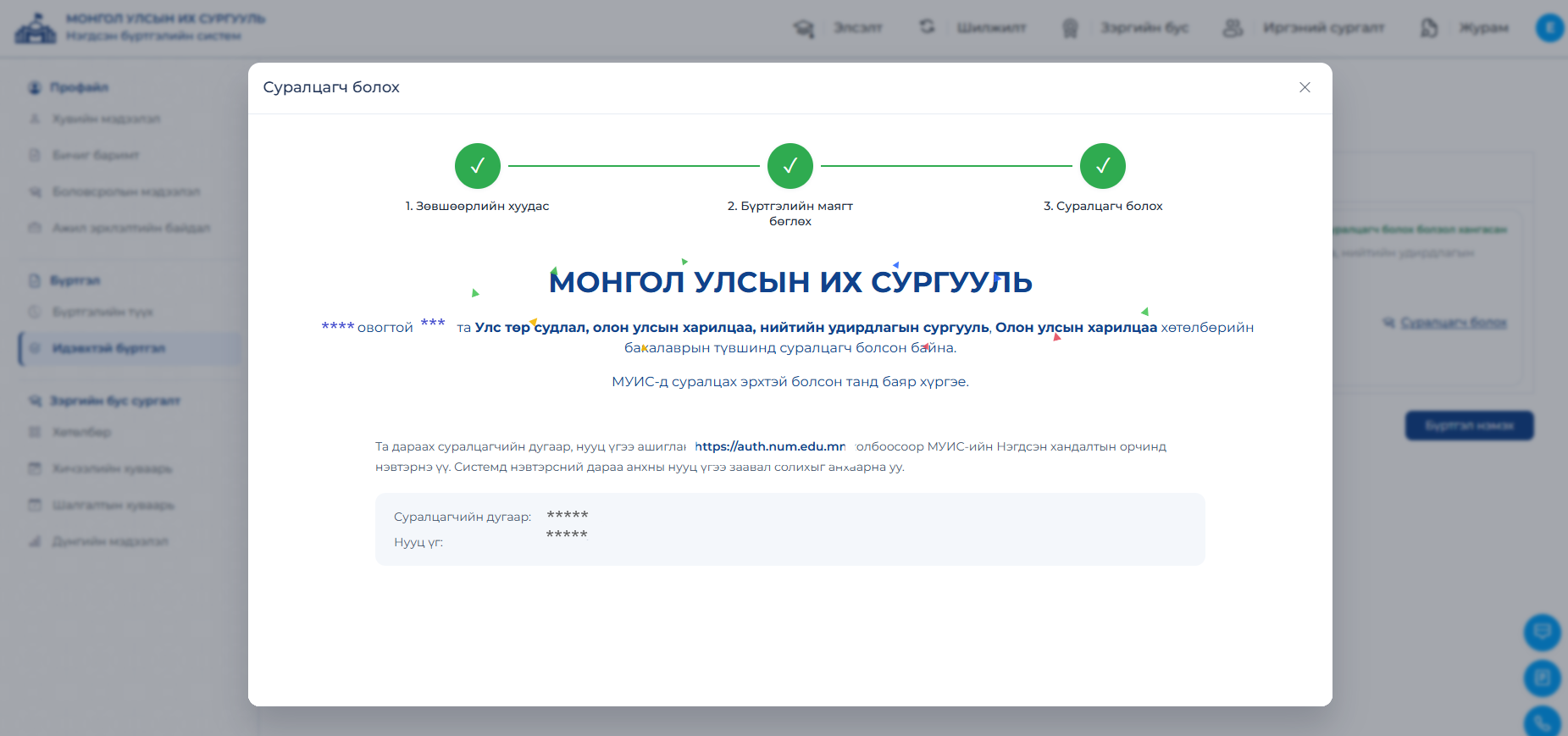Screen dimensions: 1568x736
Task: Click step 1 Зөвшөөрлийн хуудас checkmark circle
Action: point(478,166)
